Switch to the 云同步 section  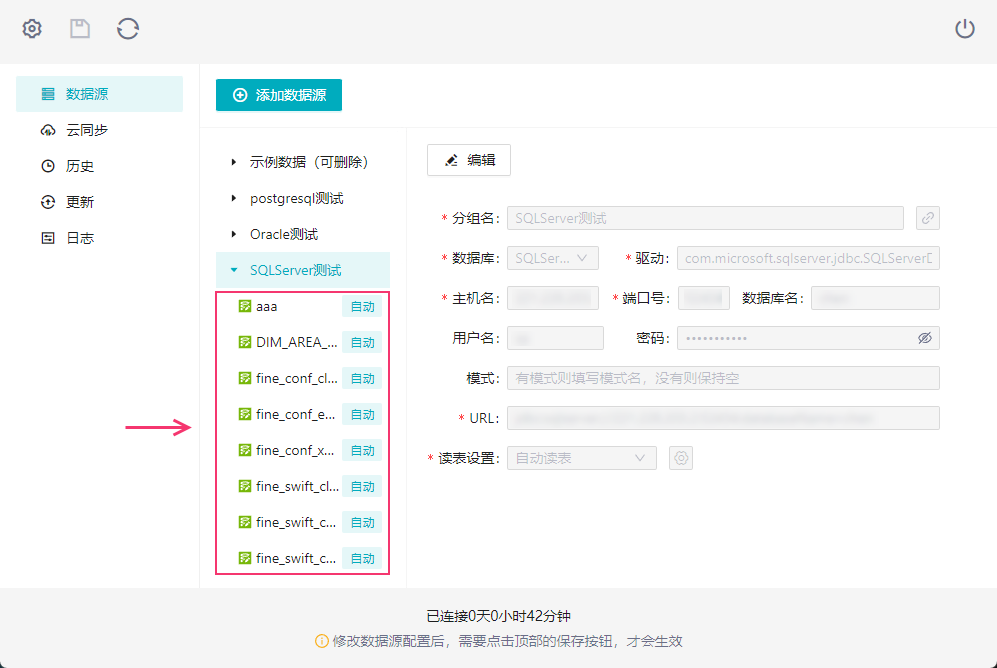point(99,130)
